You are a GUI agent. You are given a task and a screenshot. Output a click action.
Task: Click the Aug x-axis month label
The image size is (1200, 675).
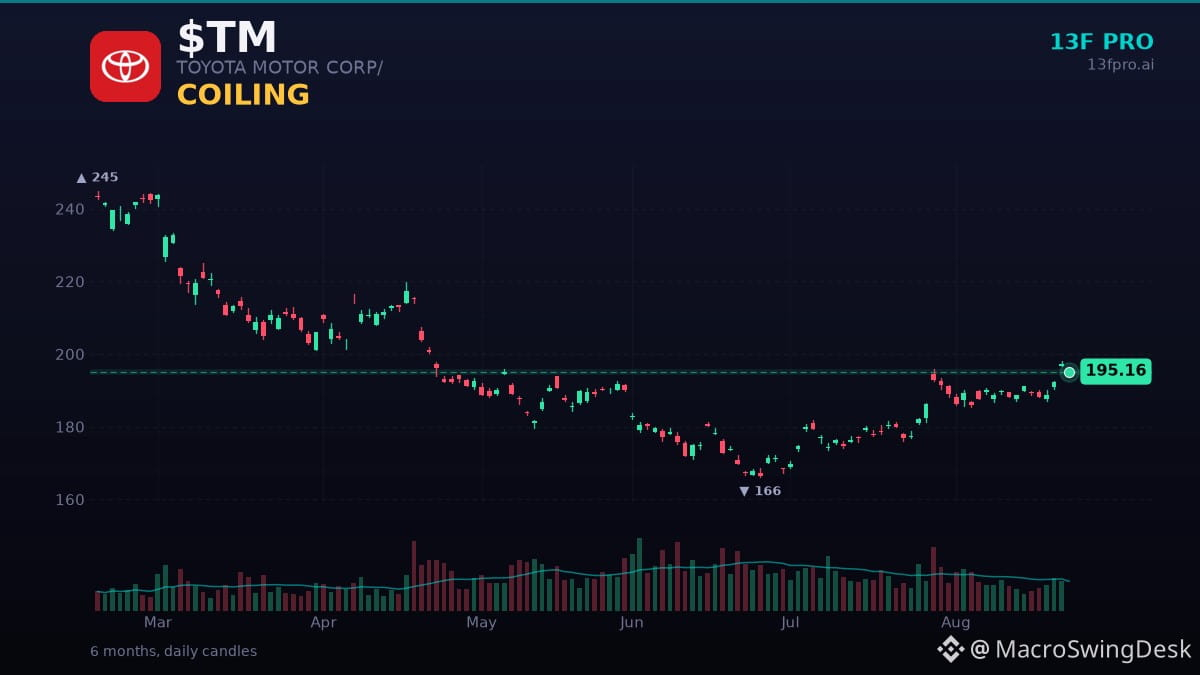click(x=955, y=622)
